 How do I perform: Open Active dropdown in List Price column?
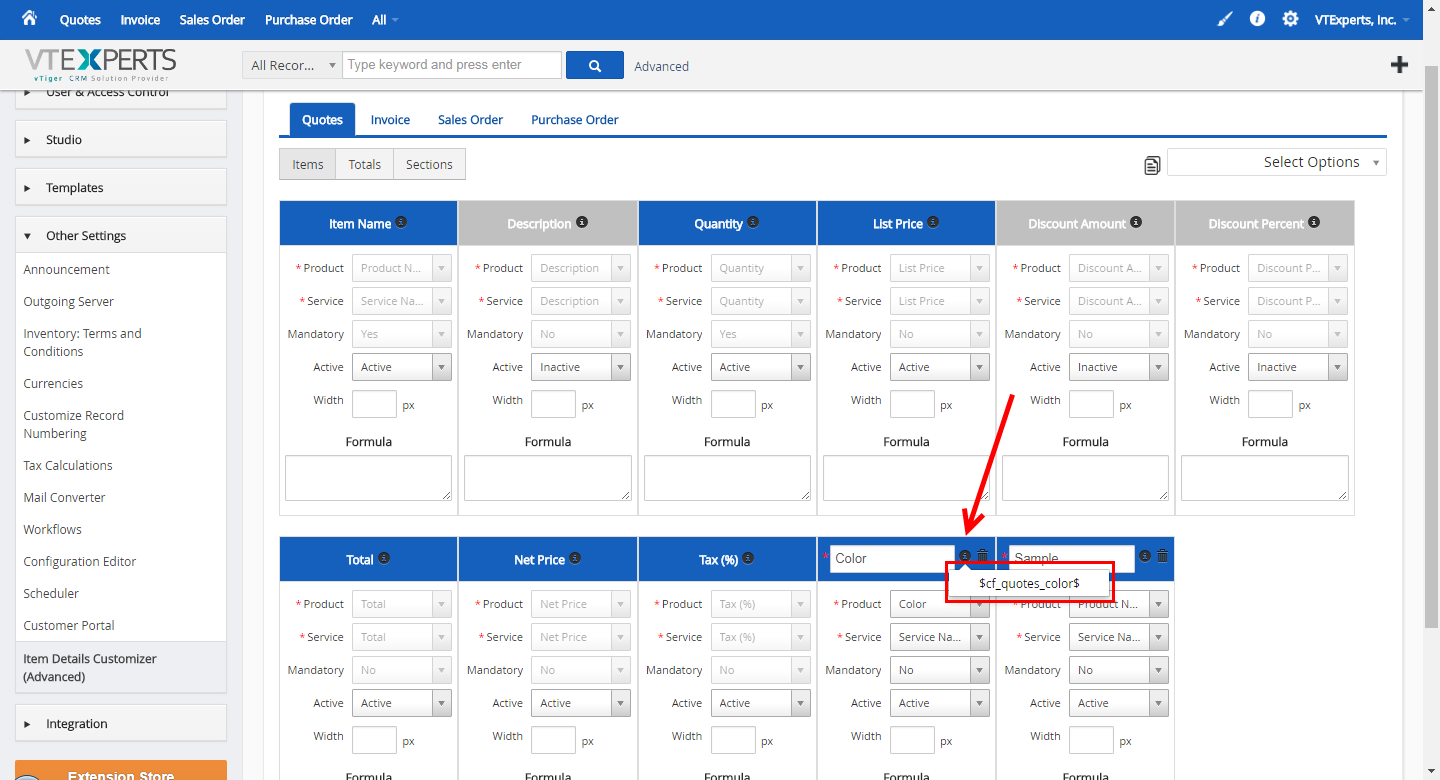pos(940,367)
